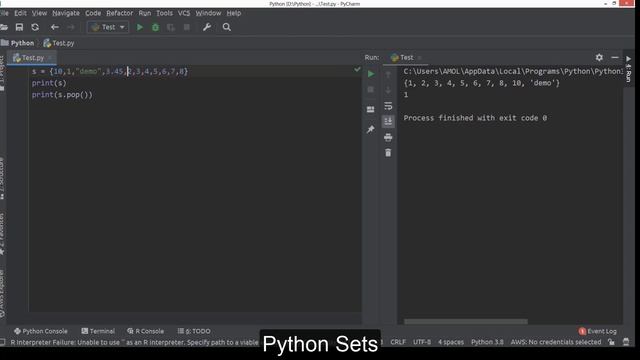Click the print(s.pop()) code line
This screenshot has height=360, width=640.
[62, 95]
